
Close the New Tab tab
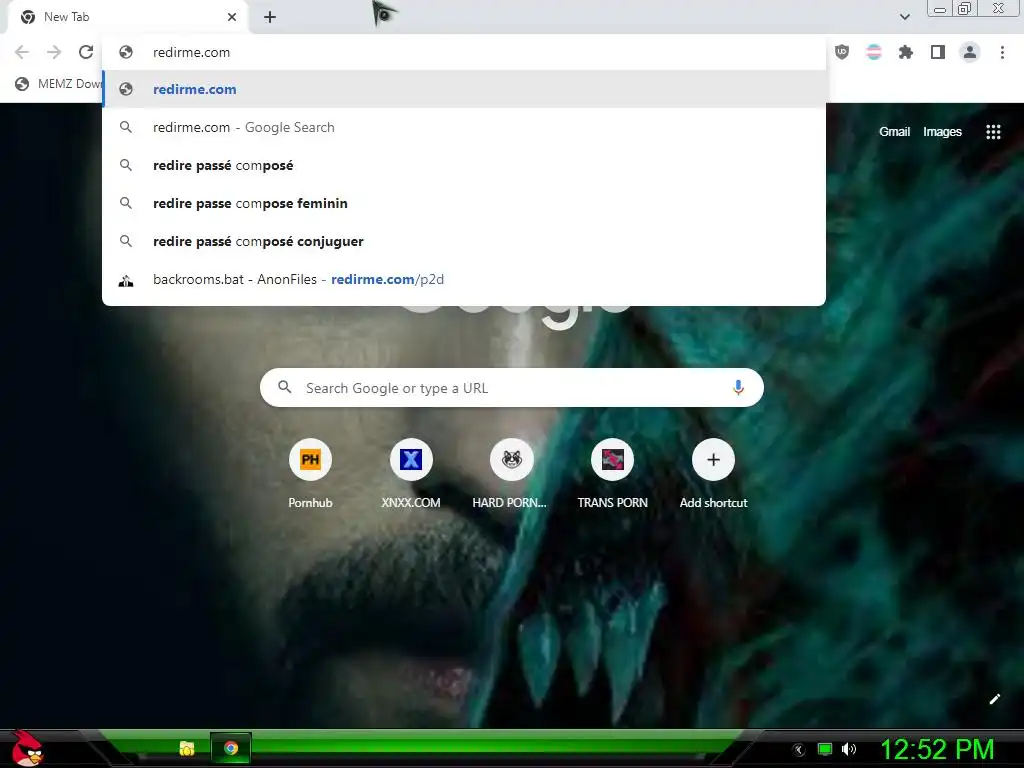tap(232, 17)
